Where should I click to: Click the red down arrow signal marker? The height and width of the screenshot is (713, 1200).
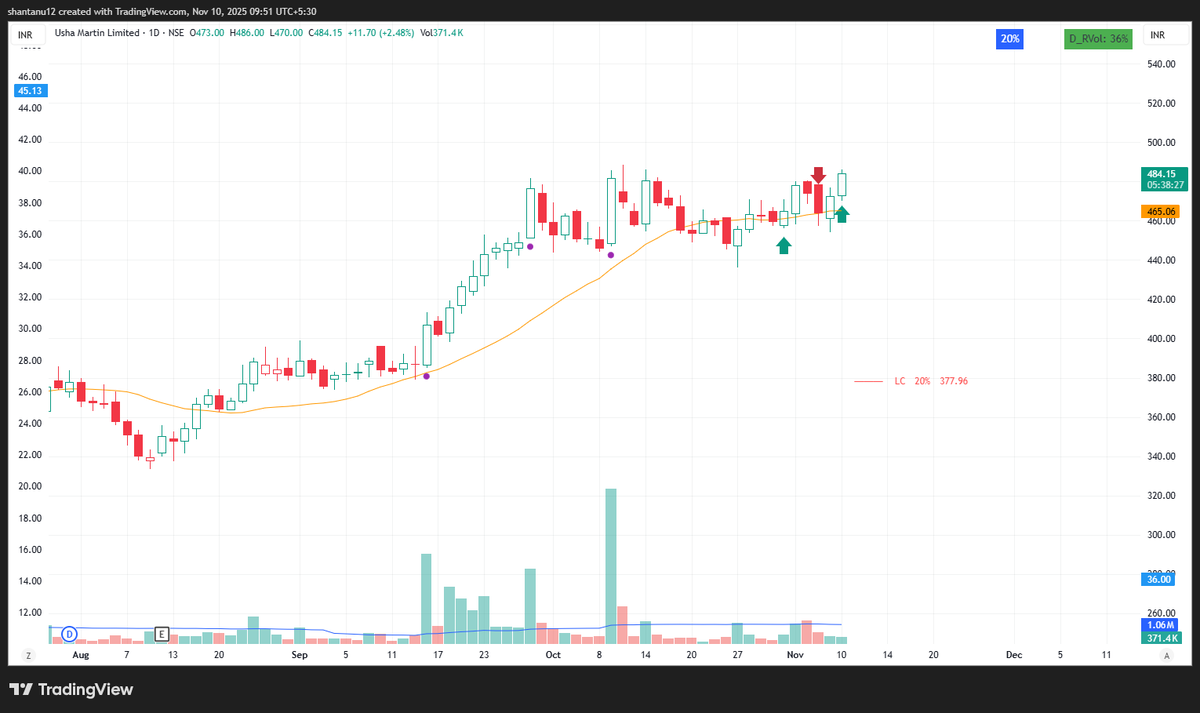tap(818, 175)
